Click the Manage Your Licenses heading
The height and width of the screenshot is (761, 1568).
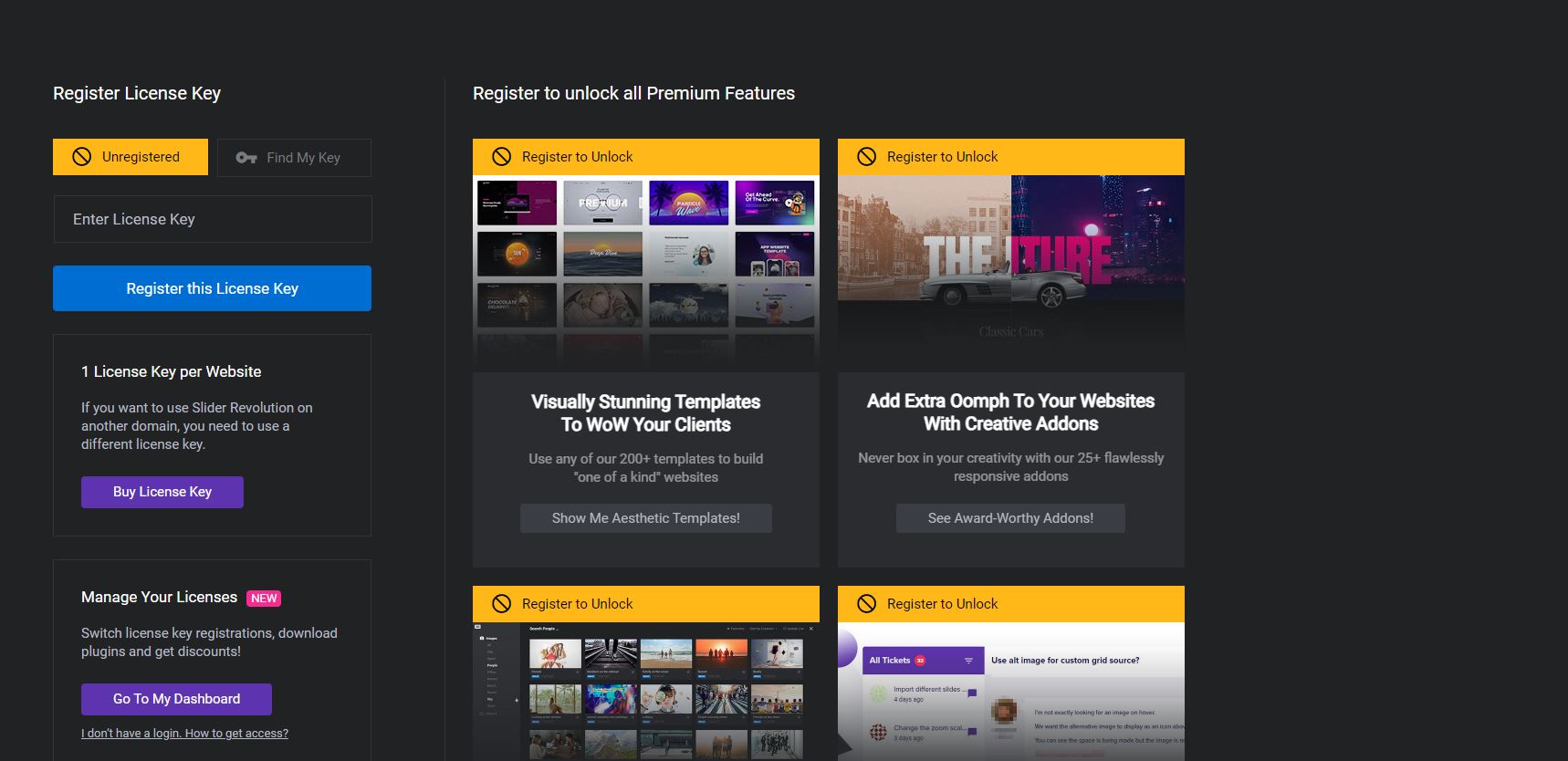point(159,597)
